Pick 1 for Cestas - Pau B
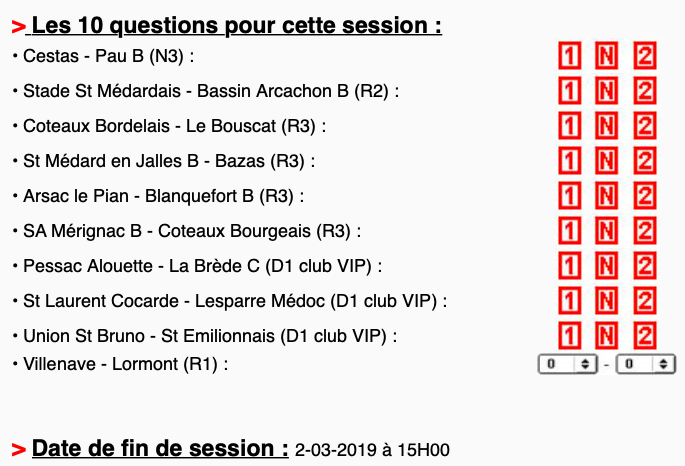This screenshot has height=466, width=685. click(x=568, y=55)
